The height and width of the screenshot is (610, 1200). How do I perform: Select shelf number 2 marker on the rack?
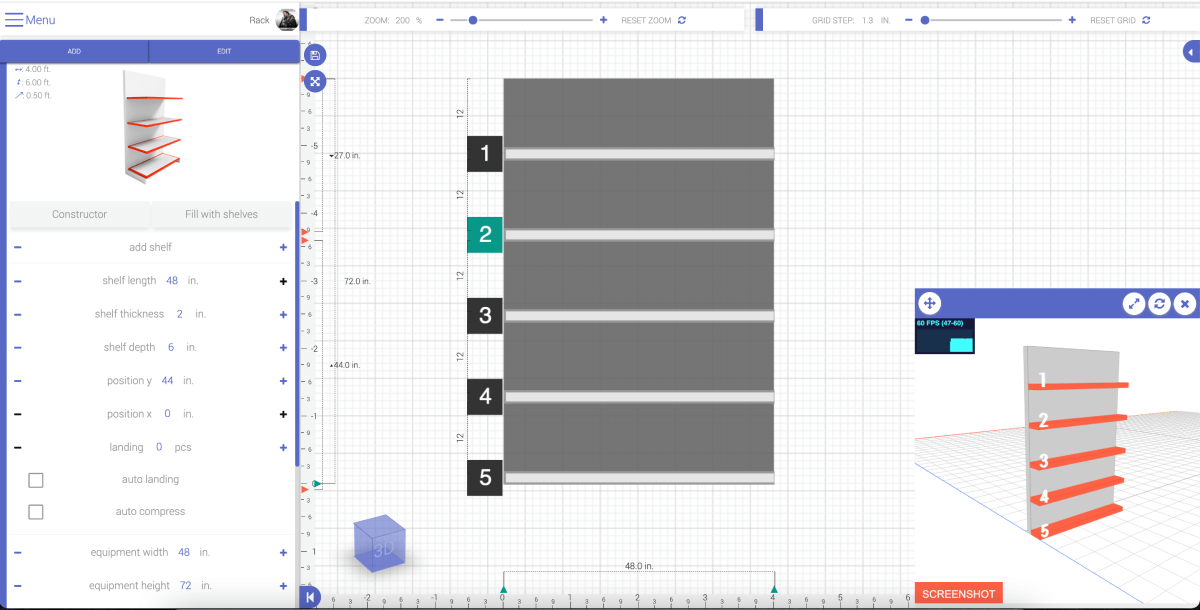pyautogui.click(x=485, y=236)
